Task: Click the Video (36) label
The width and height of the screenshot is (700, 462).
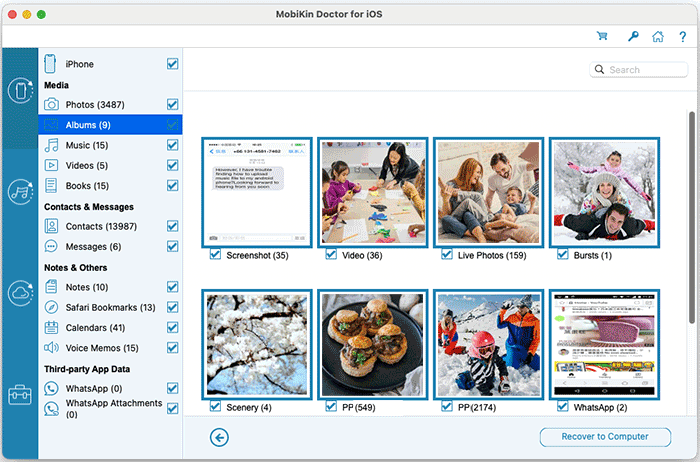Action: pyautogui.click(x=362, y=255)
